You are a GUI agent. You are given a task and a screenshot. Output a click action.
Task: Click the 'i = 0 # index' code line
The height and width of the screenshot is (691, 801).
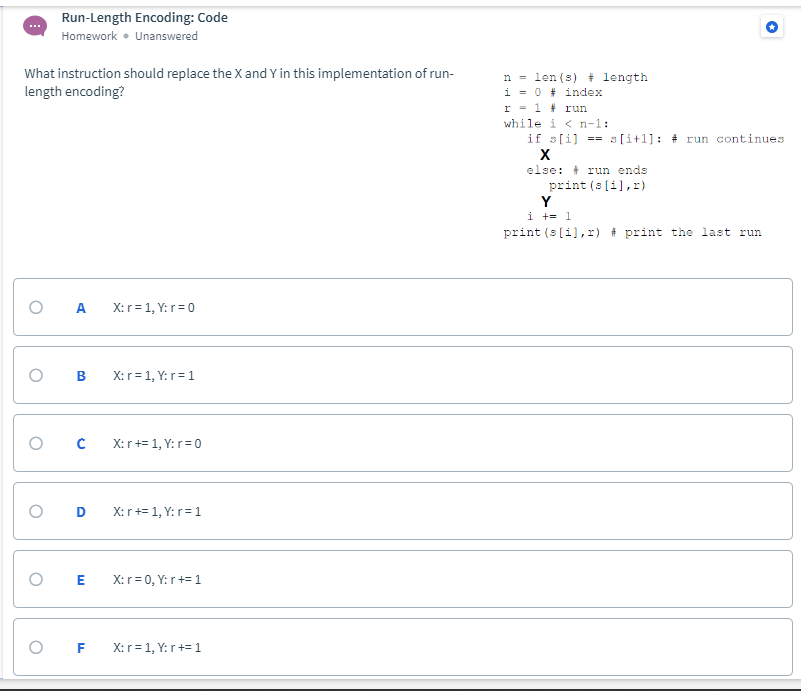pyautogui.click(x=553, y=92)
